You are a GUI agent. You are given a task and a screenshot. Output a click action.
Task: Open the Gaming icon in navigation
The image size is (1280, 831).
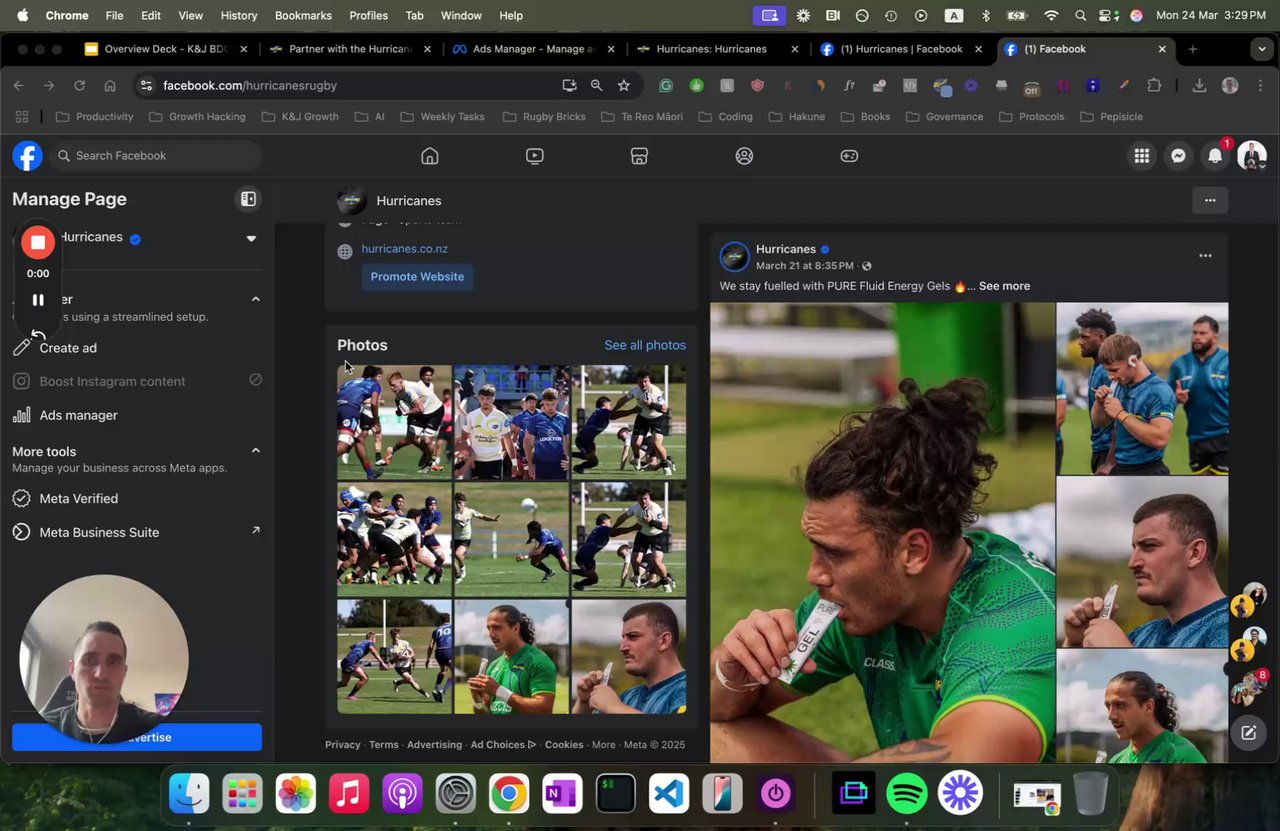pyautogui.click(x=849, y=156)
